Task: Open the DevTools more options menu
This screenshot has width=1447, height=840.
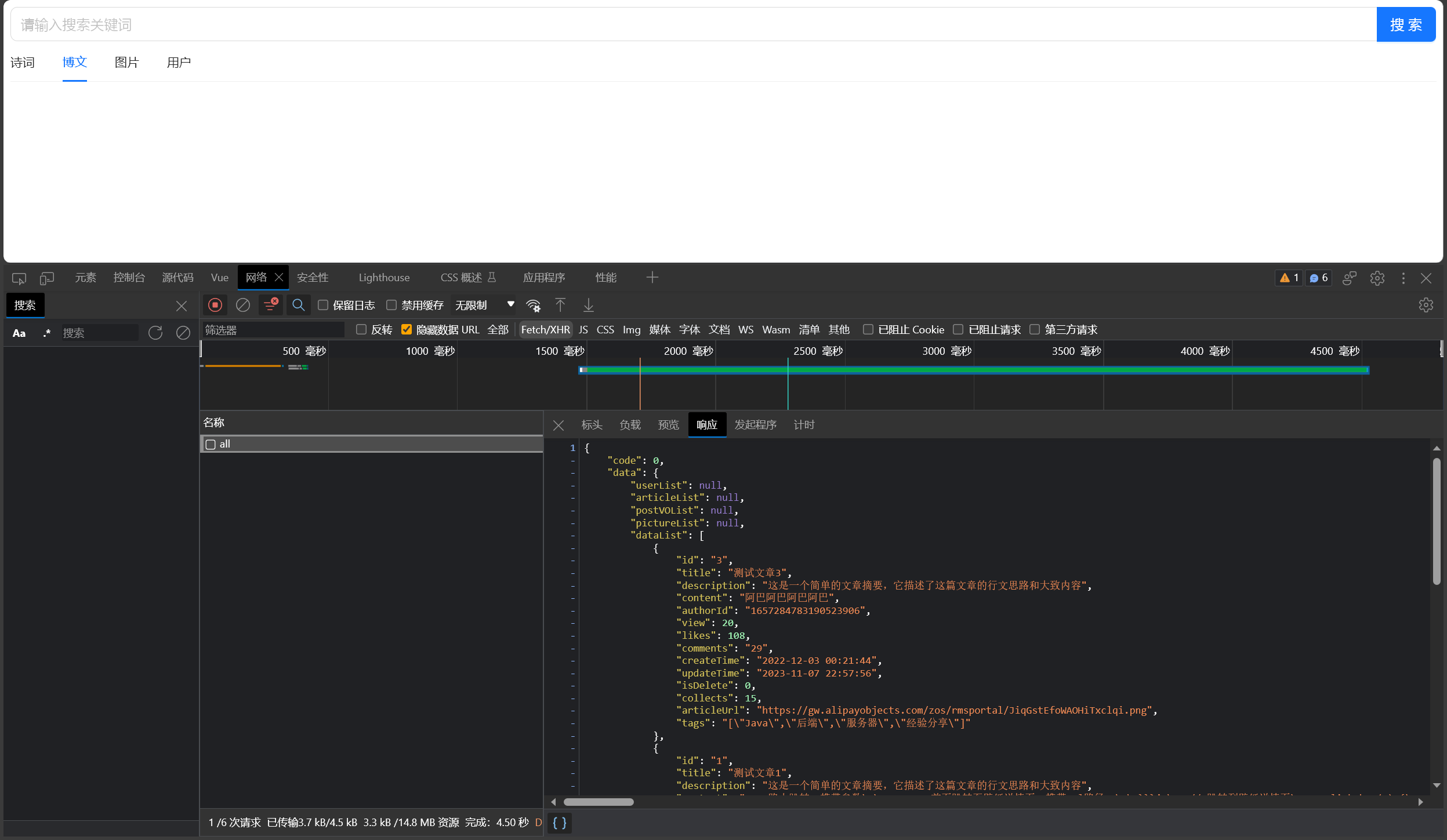Action: (1404, 278)
